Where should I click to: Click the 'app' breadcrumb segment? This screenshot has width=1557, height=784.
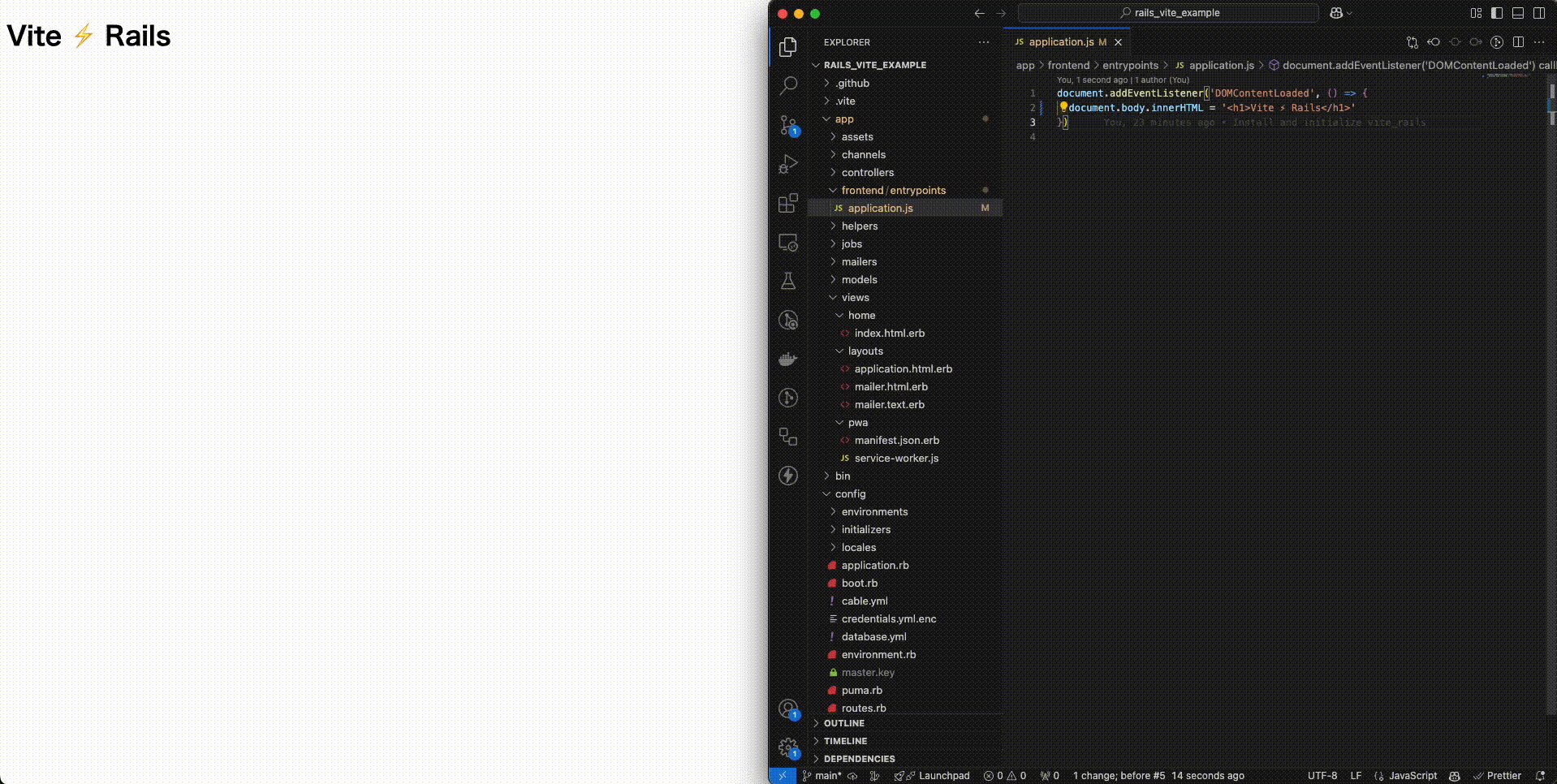pos(1025,65)
